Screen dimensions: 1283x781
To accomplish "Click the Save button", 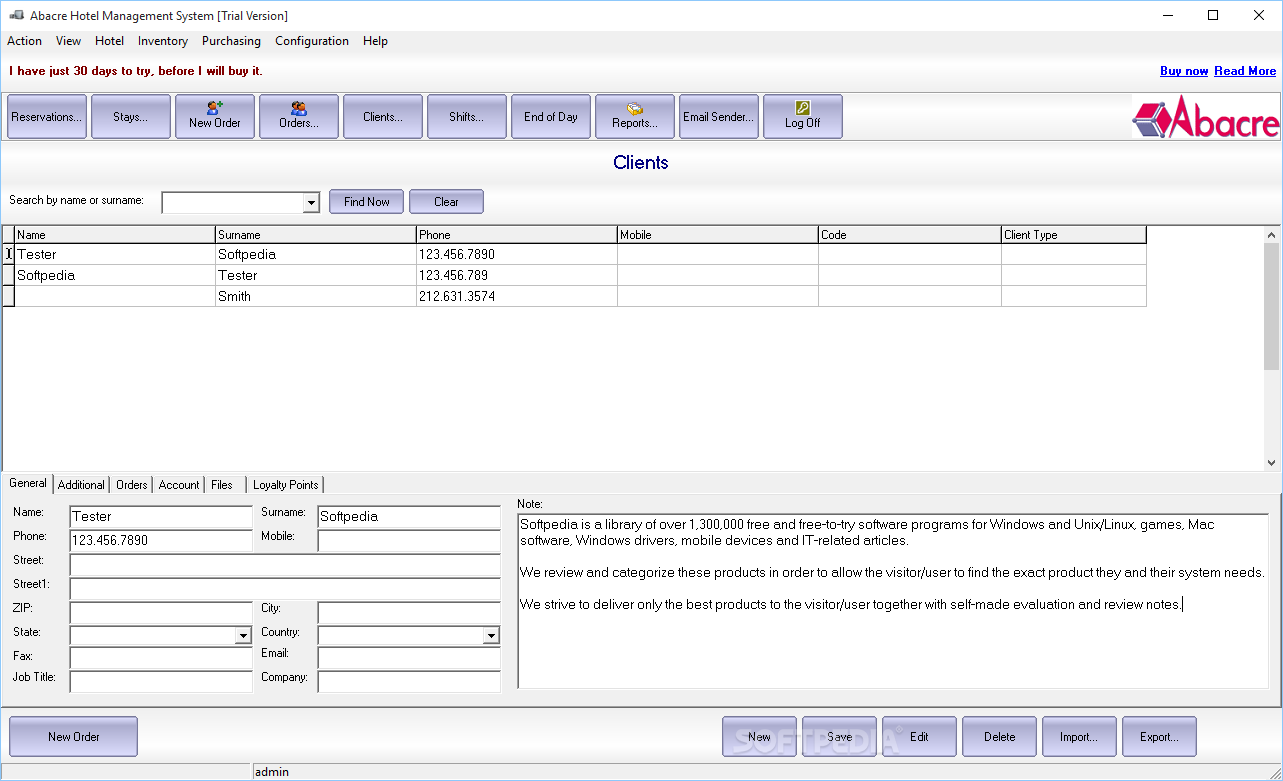I will [x=840, y=737].
